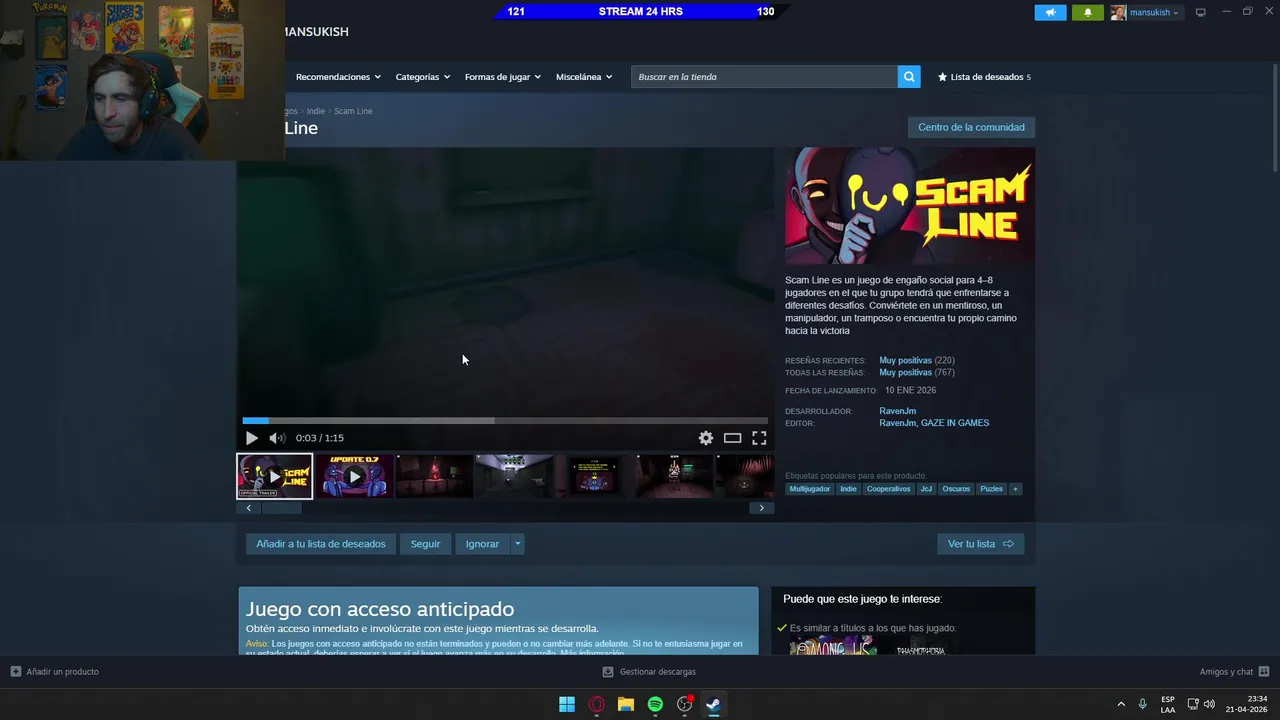Select the Indie tag below the description

[x=848, y=489]
